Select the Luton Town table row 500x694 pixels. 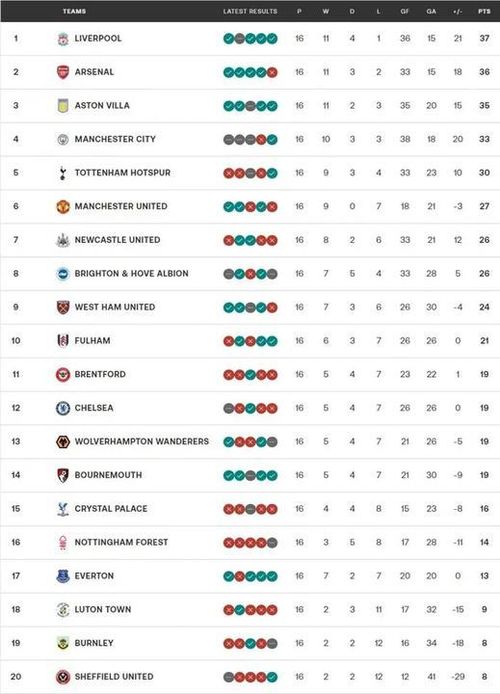[x=250, y=609]
